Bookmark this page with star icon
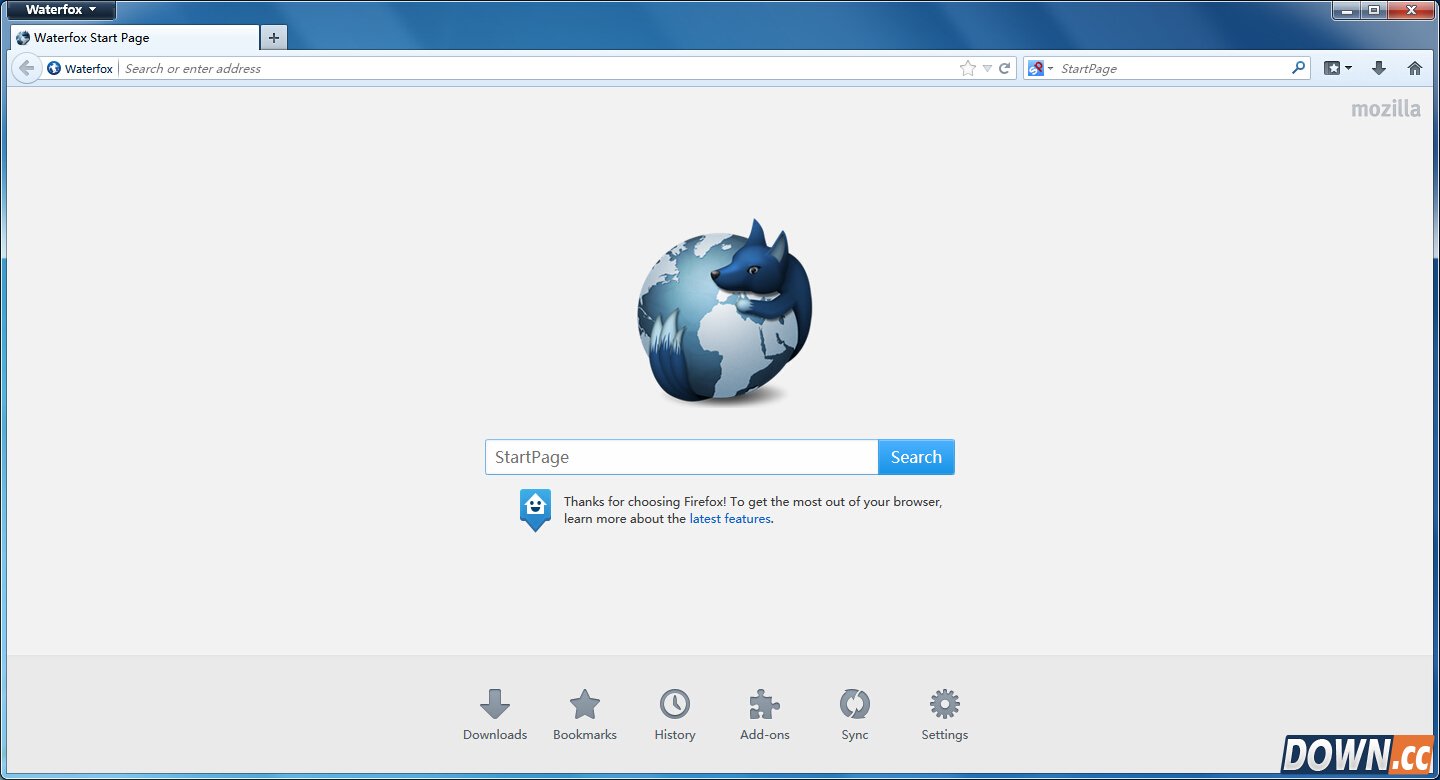This screenshot has height=780, width=1440. point(967,68)
